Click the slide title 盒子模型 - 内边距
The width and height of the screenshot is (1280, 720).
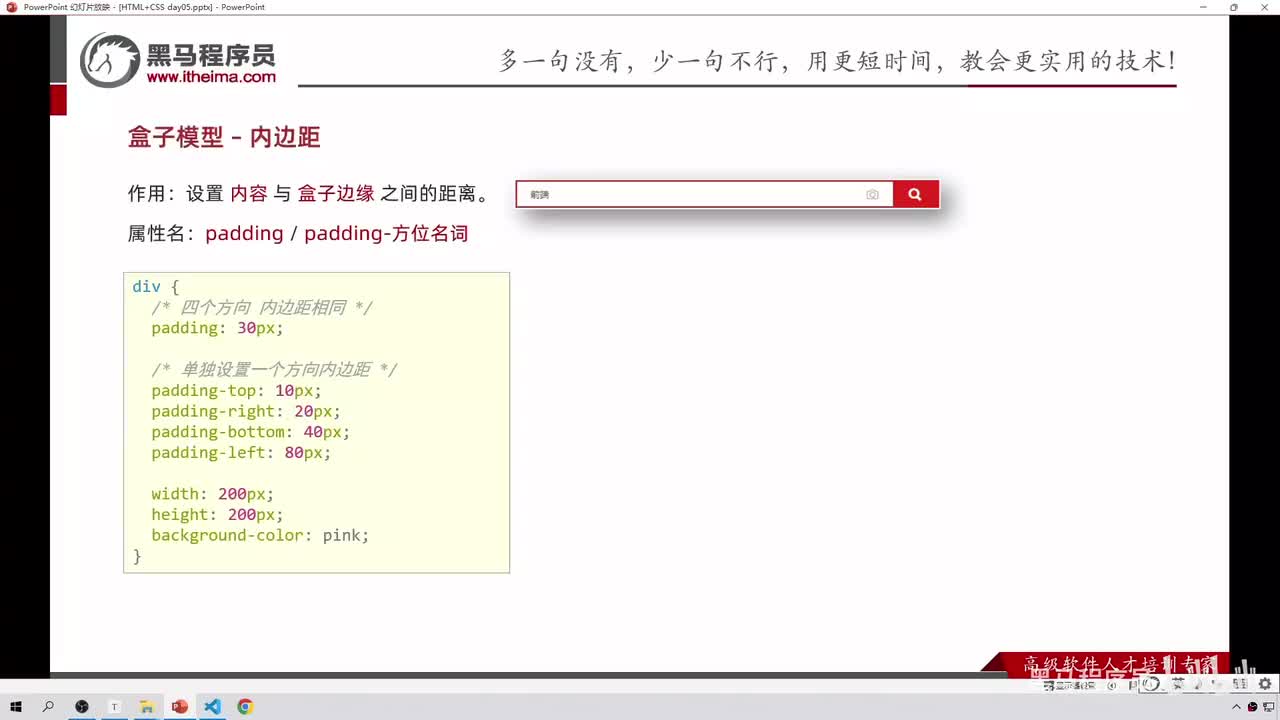(x=224, y=137)
